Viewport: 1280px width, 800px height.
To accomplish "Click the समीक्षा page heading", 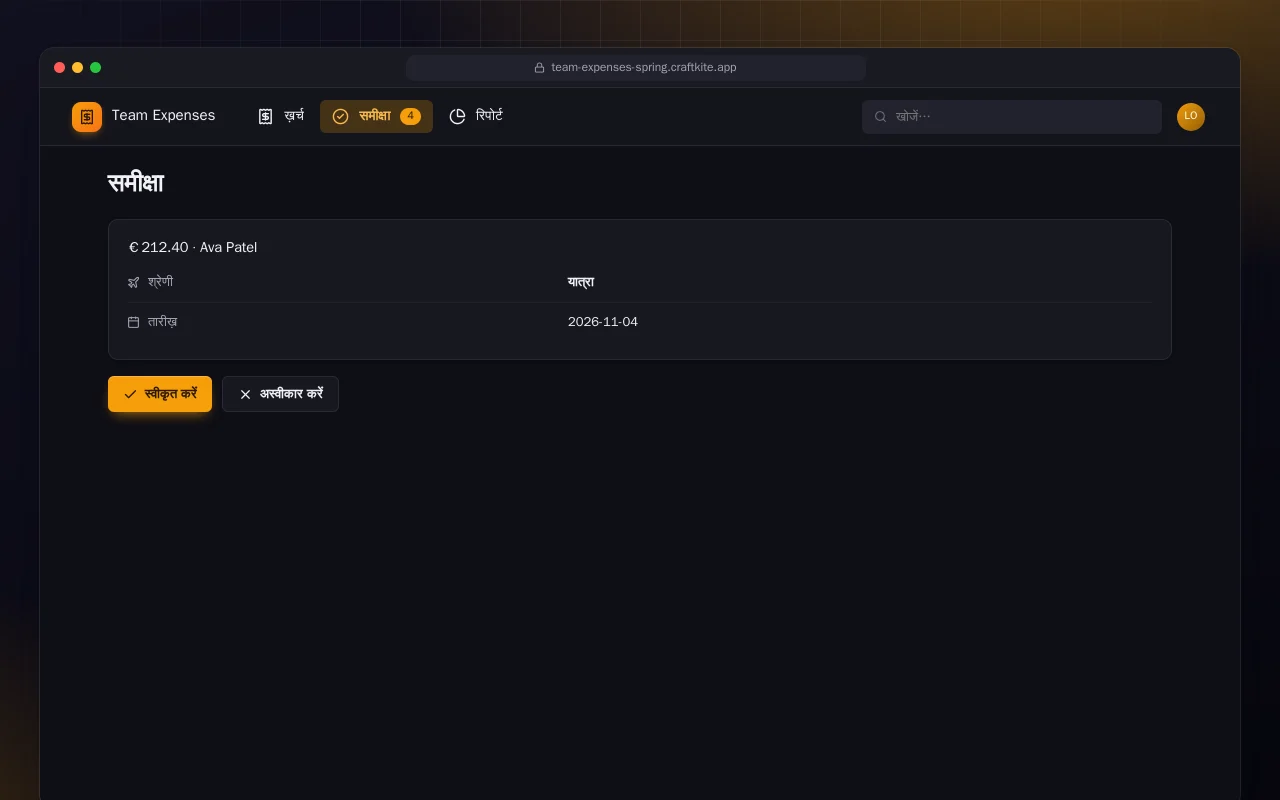I will tap(135, 183).
